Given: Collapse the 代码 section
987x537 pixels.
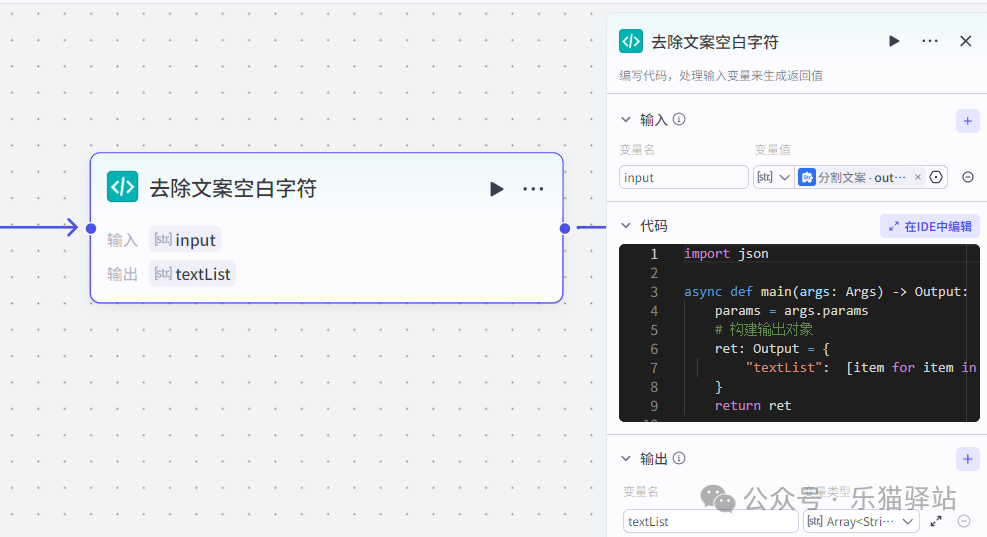Looking at the screenshot, I should tap(627, 226).
